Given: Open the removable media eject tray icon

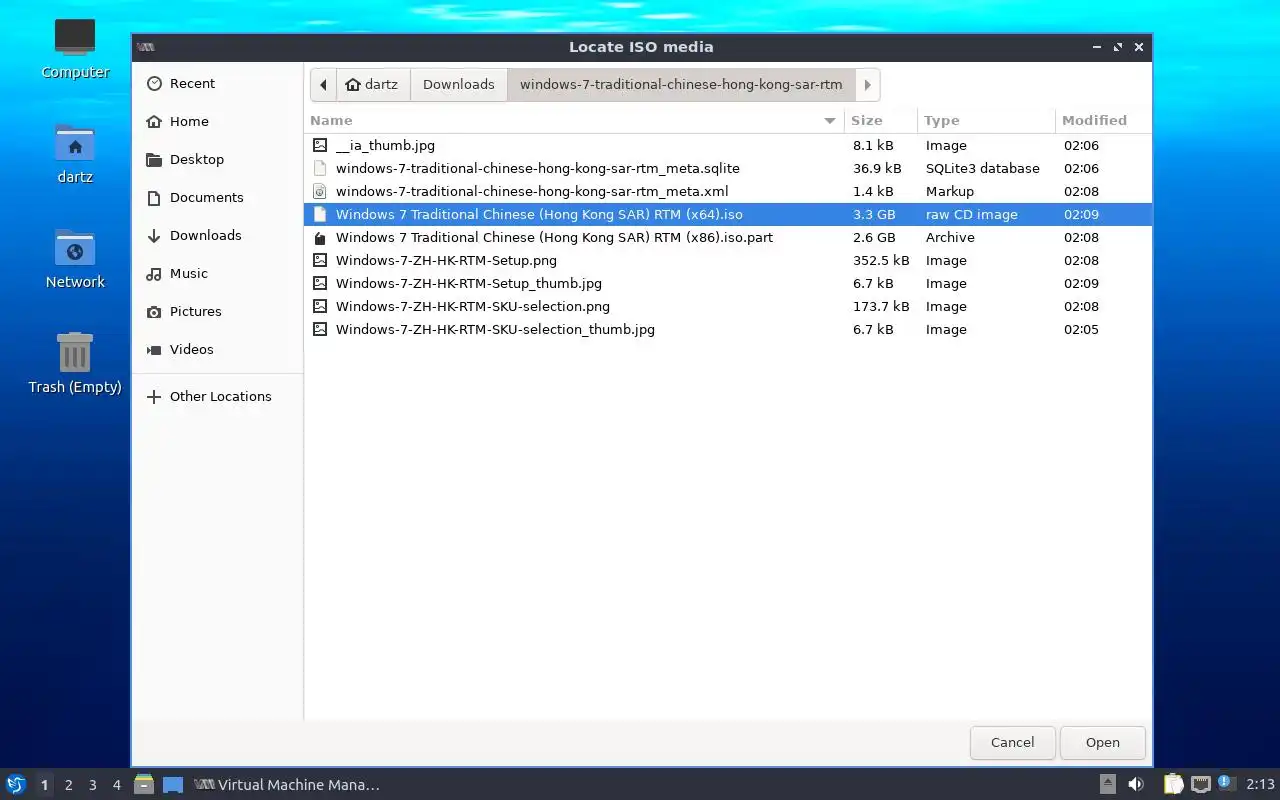Looking at the screenshot, I should pyautogui.click(x=1107, y=785).
